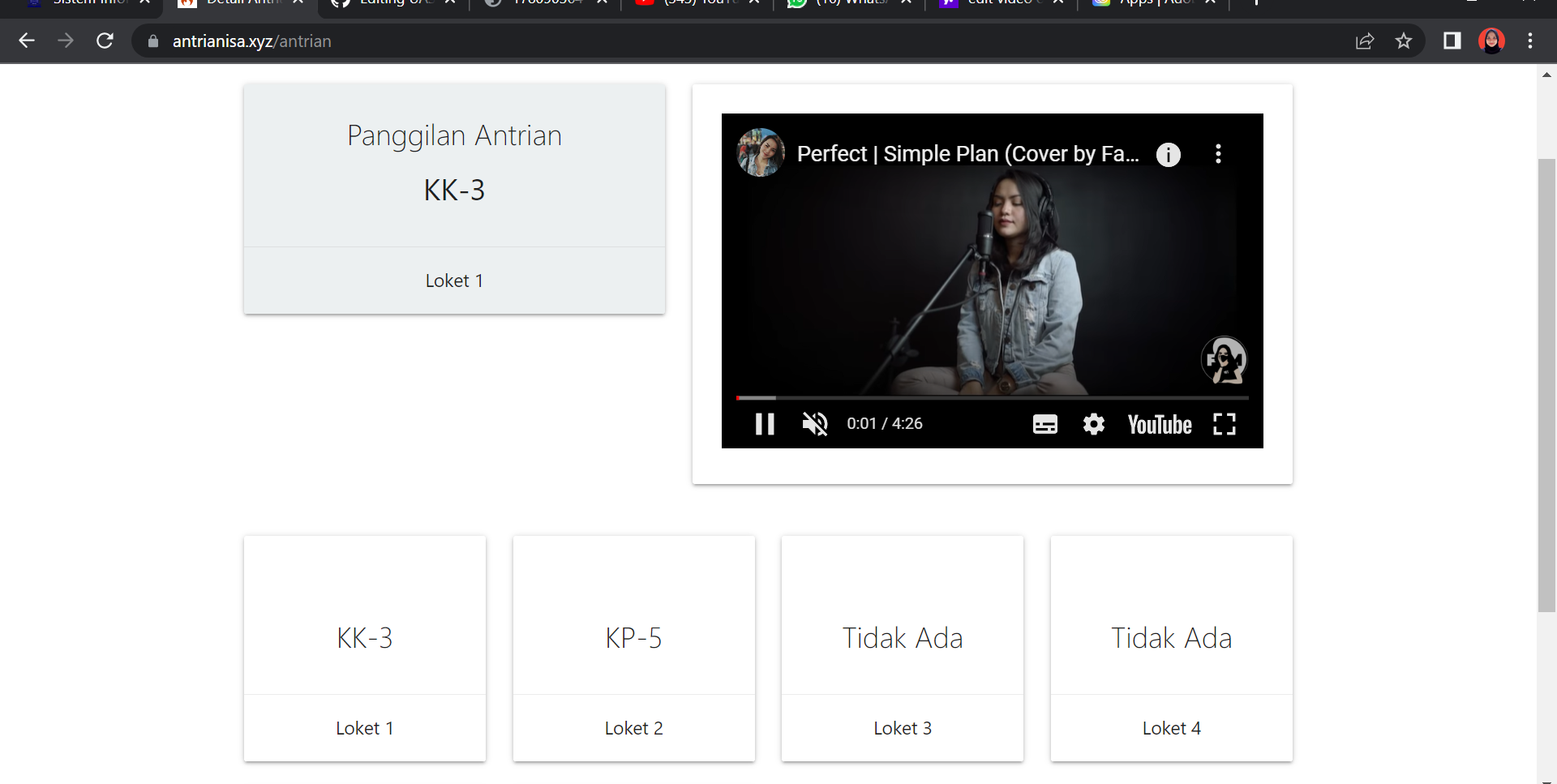Click the video time 0:01 / 4:26

pyautogui.click(x=885, y=423)
